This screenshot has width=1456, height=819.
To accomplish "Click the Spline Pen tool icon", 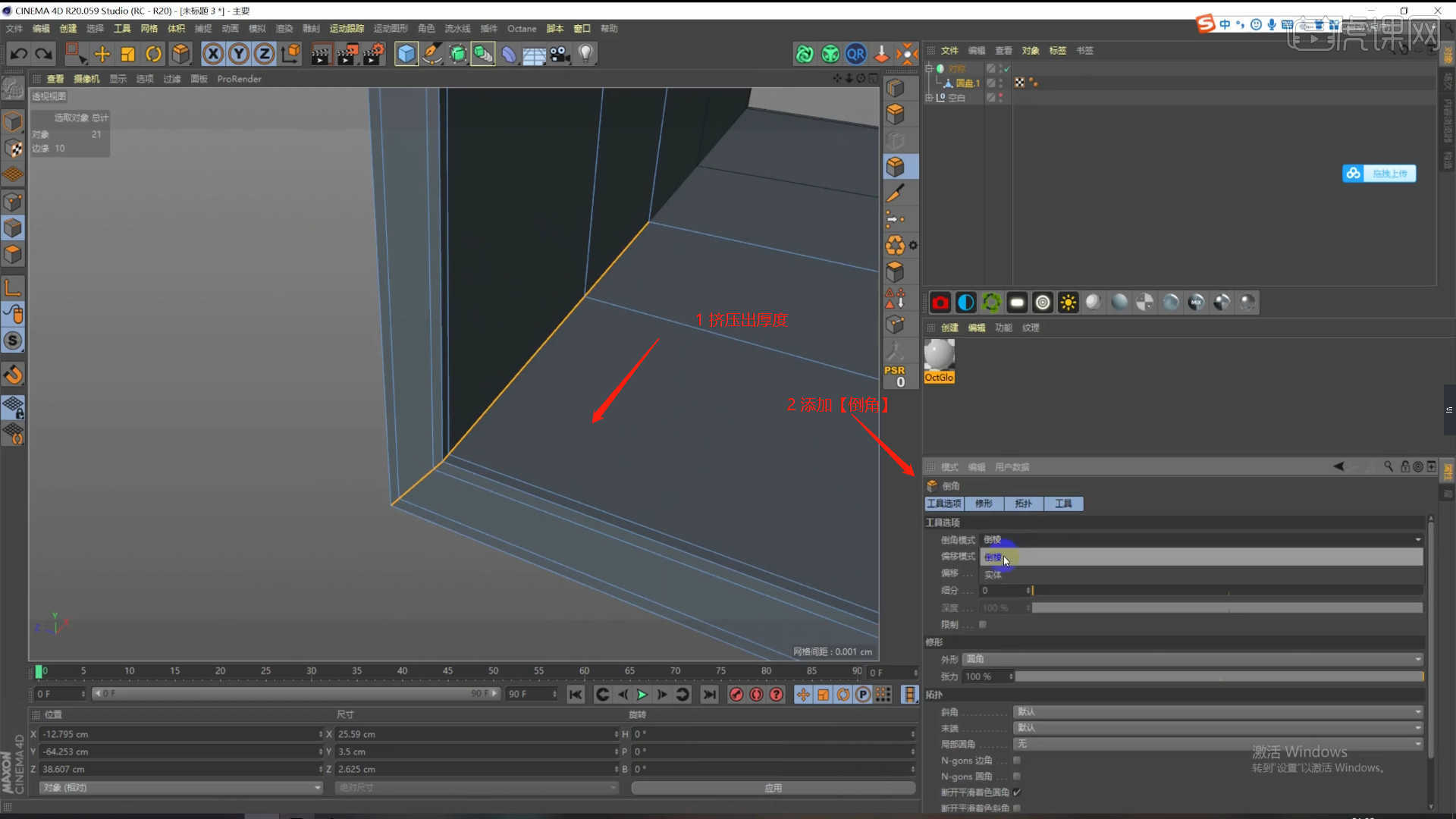I will pyautogui.click(x=432, y=54).
